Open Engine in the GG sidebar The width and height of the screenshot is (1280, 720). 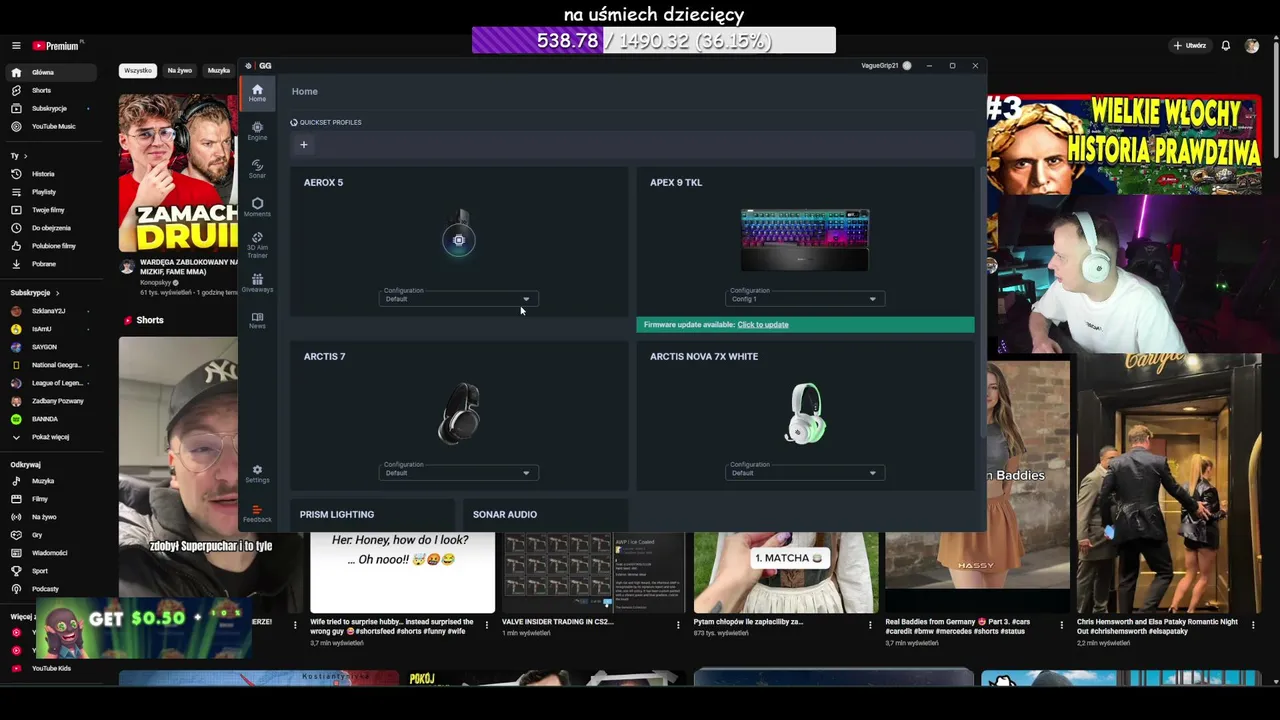(x=257, y=131)
